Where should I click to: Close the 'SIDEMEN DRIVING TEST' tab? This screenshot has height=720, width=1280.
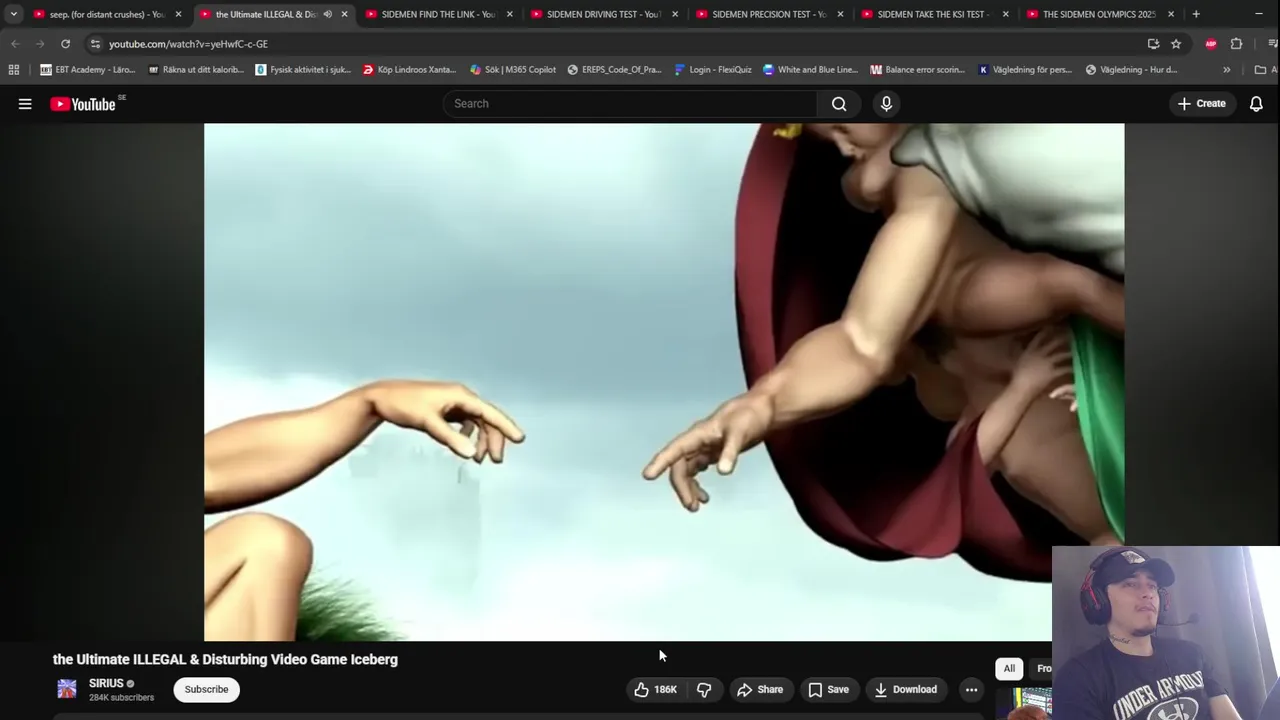click(674, 14)
